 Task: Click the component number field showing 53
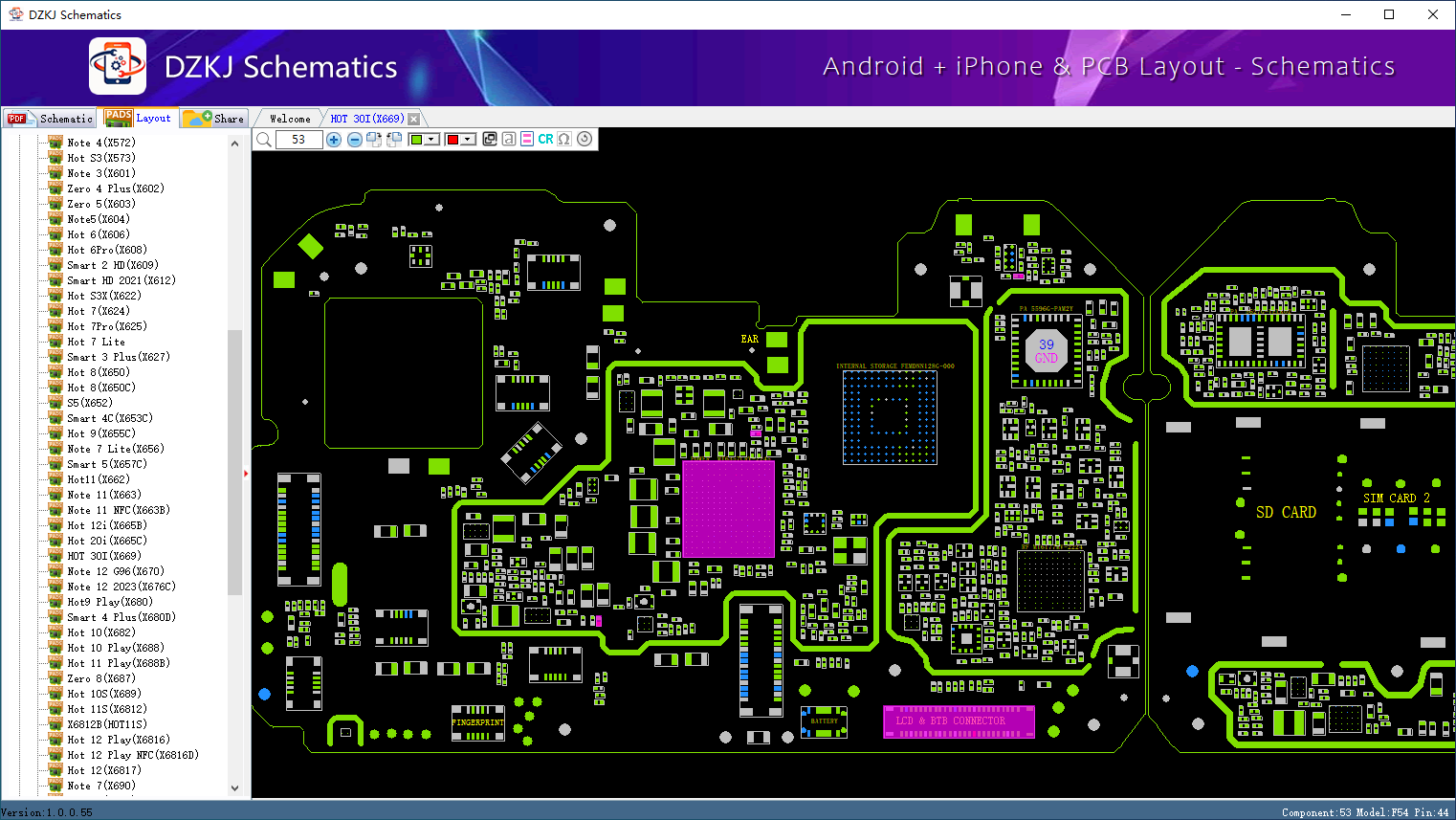(x=298, y=140)
